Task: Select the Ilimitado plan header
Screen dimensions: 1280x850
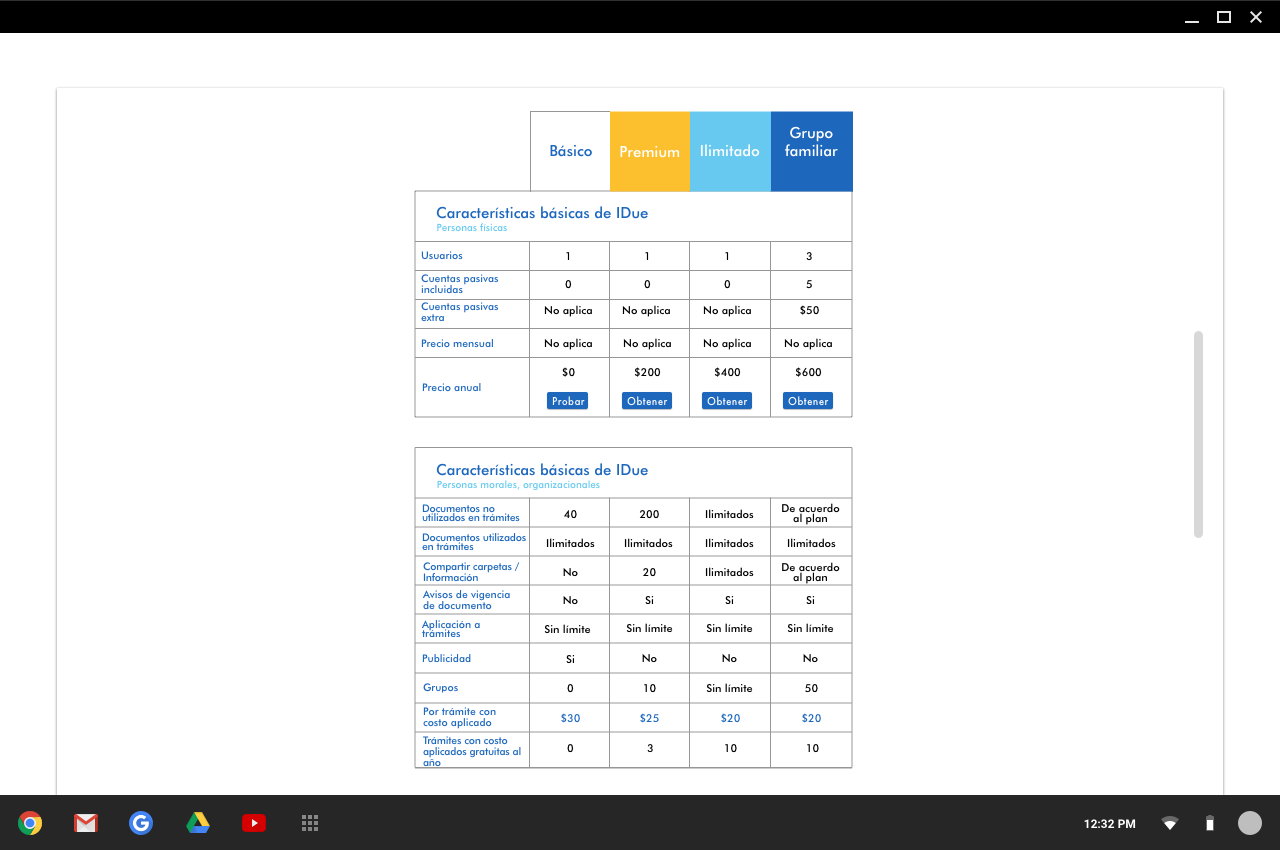Action: [730, 151]
